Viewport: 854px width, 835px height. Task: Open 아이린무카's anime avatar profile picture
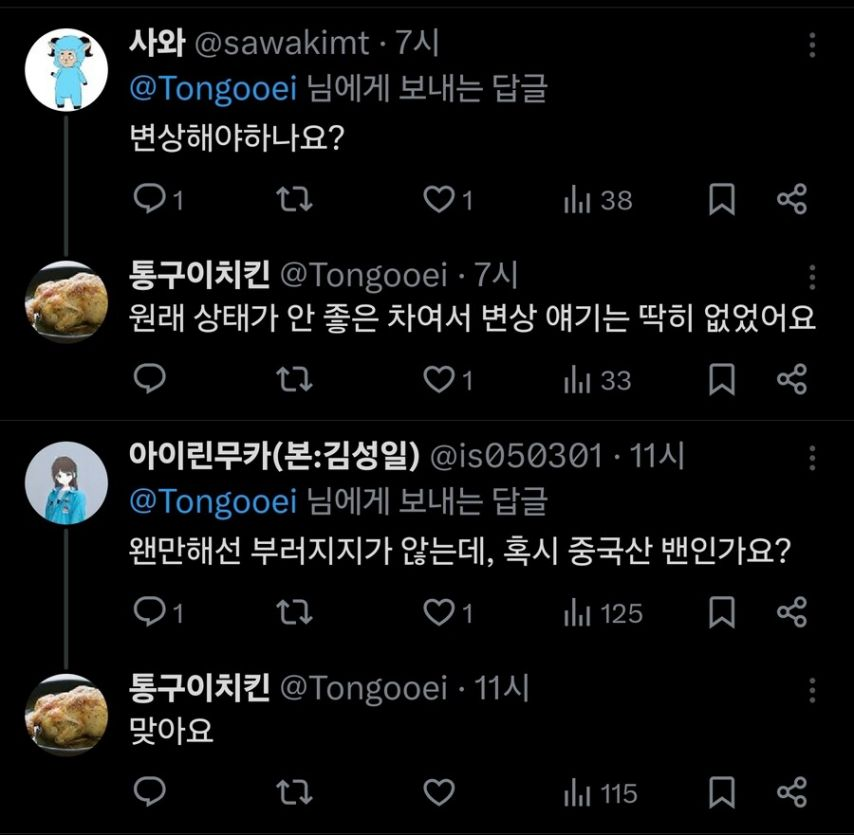[x=66, y=482]
